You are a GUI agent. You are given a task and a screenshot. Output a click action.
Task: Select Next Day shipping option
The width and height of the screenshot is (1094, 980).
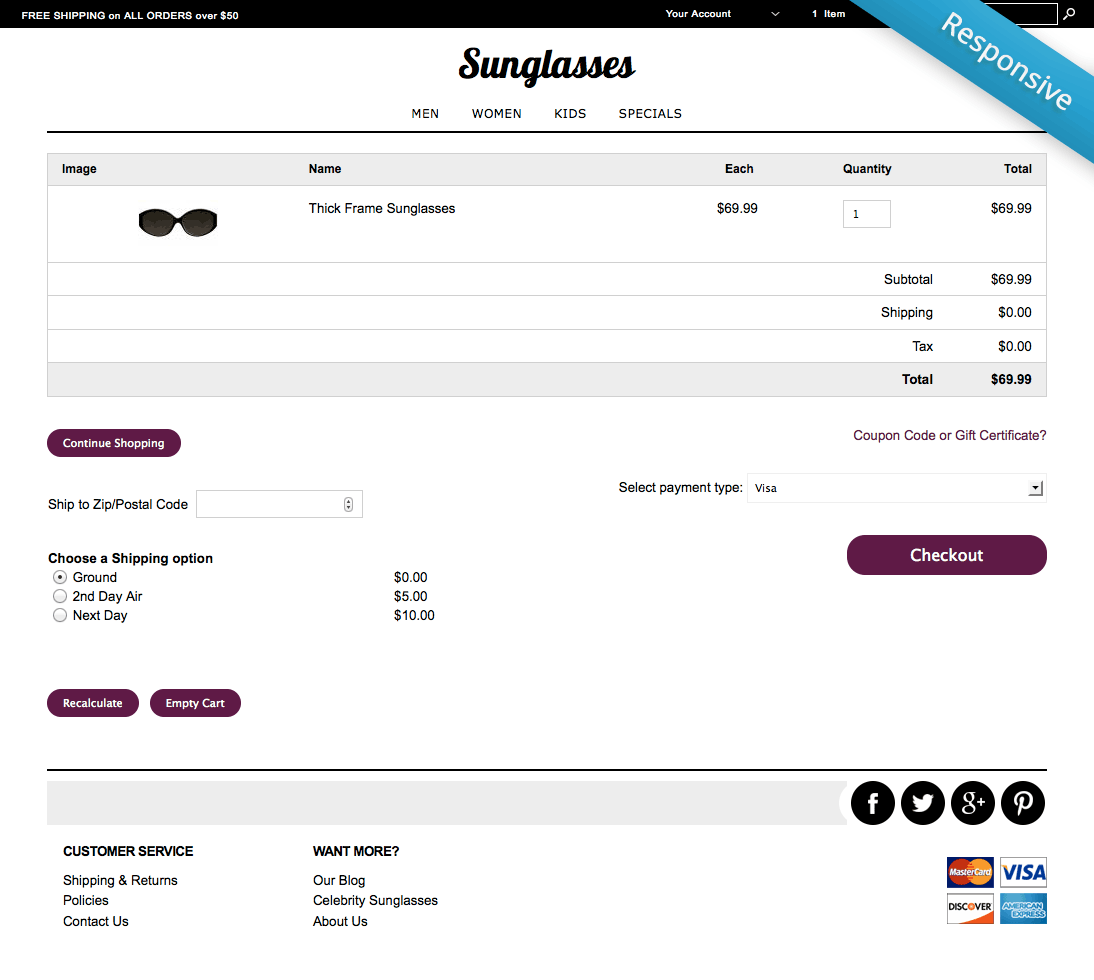pyautogui.click(x=60, y=615)
